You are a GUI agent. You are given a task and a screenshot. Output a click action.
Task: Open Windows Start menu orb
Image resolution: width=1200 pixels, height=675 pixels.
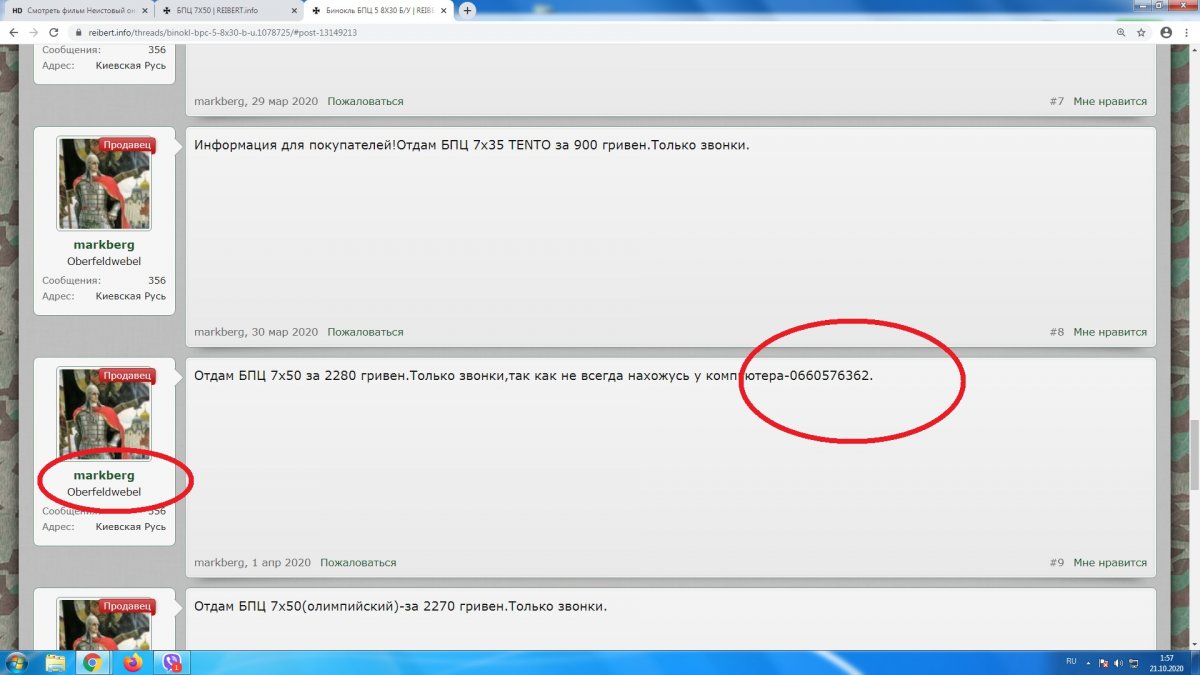point(17,662)
